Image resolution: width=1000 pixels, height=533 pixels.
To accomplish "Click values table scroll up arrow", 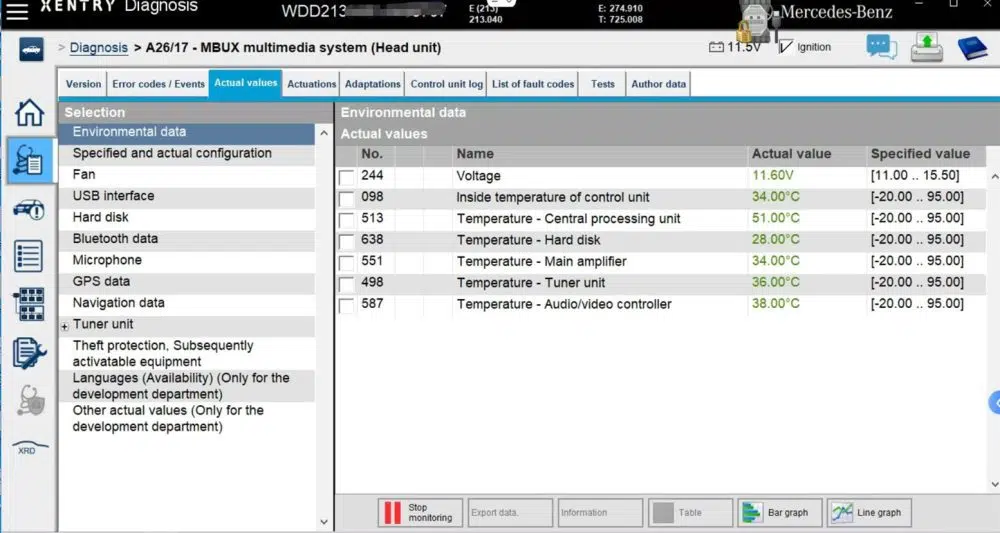I will tap(994, 176).
